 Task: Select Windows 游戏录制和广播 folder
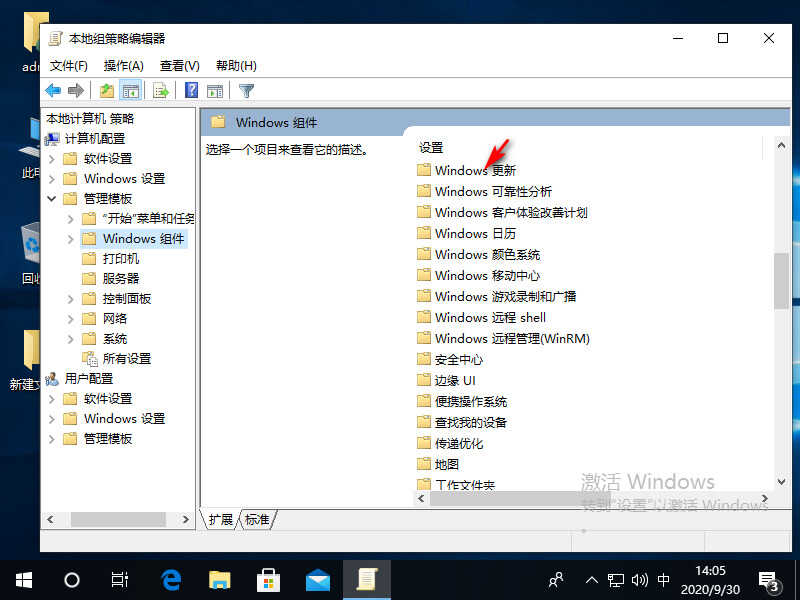[x=496, y=296]
